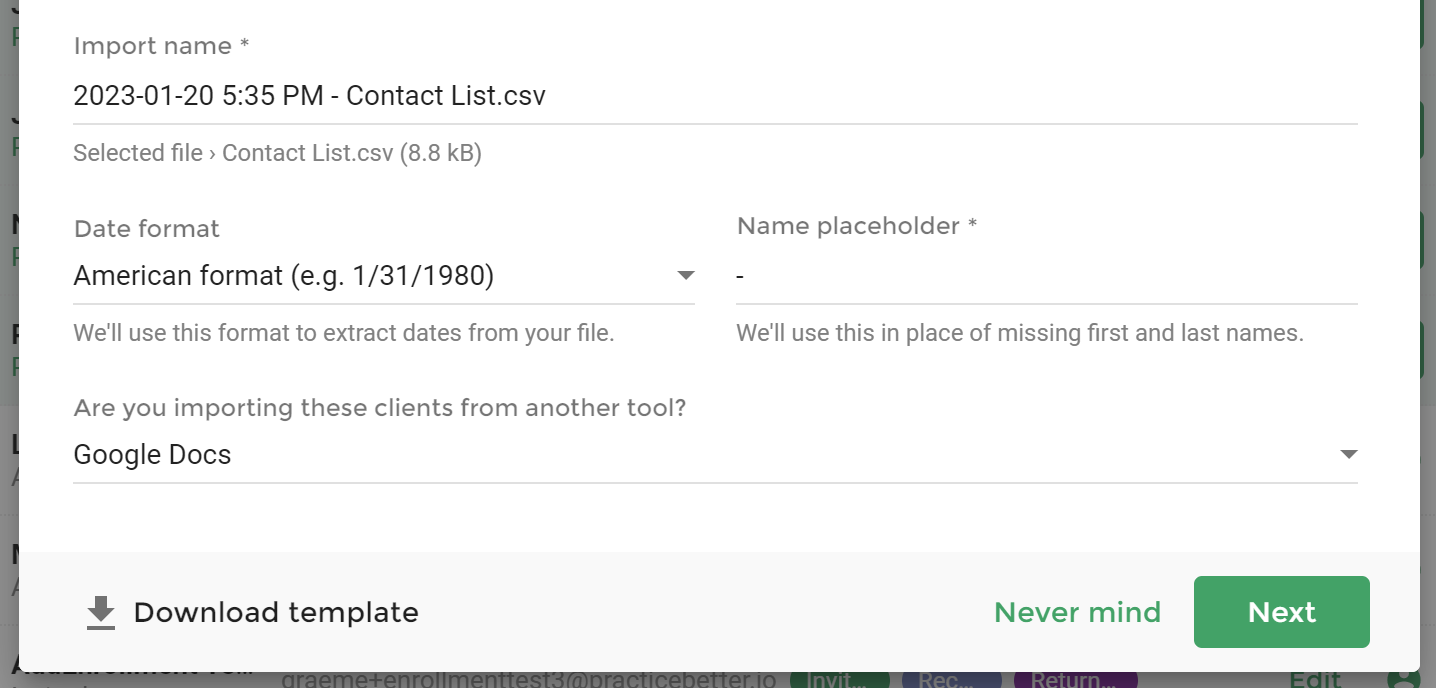This screenshot has height=688, width=1436.
Task: Click the Name placeholder label
Action: point(857,226)
